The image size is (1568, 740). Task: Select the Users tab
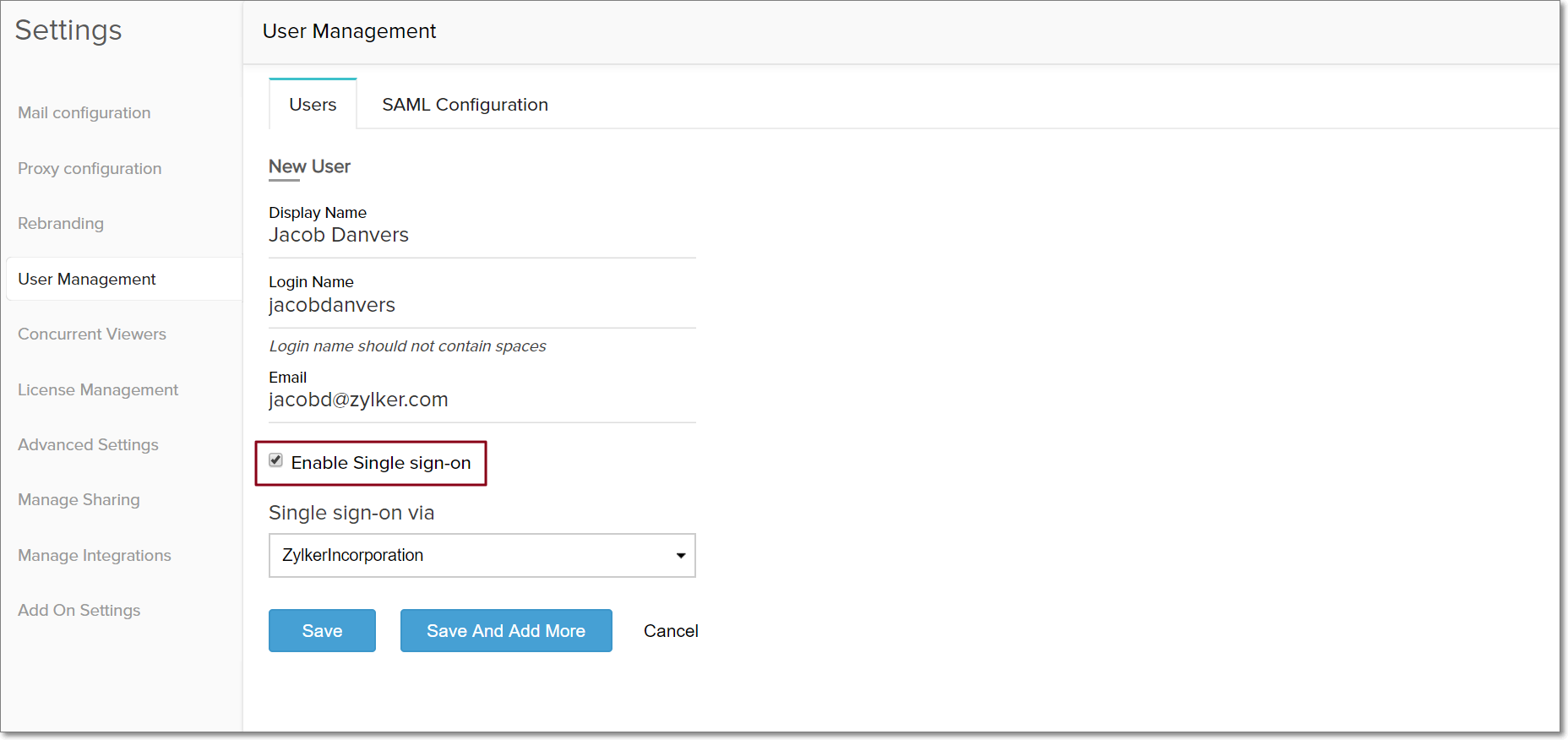[x=313, y=105]
